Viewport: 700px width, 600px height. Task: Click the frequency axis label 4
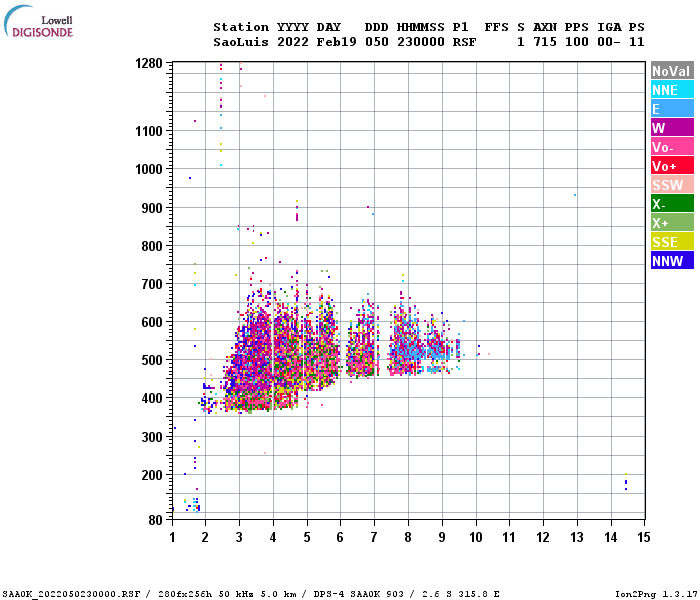[273, 537]
